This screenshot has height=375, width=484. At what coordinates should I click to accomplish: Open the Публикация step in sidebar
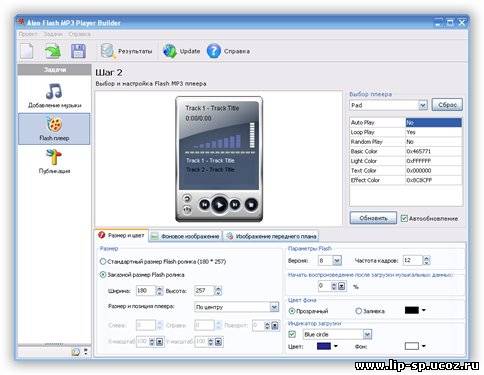[x=54, y=161]
